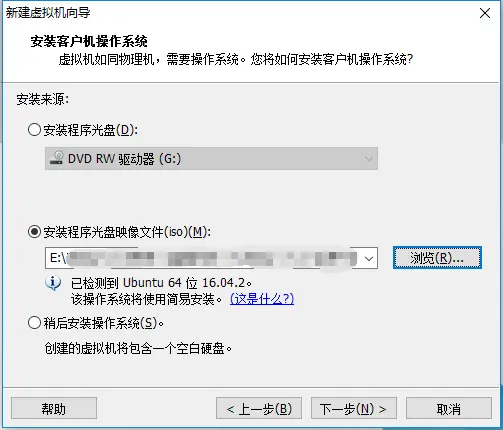Expand the ISO image path dropdown arrow
This screenshot has height=430, width=503.
[369, 258]
